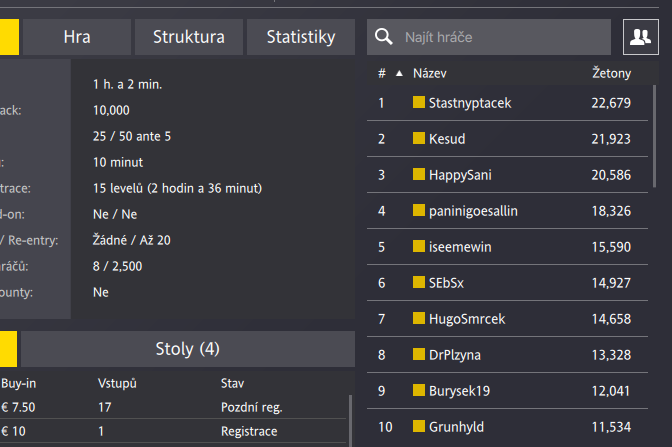
Task: Open the Statistiky tab
Action: pos(300,38)
